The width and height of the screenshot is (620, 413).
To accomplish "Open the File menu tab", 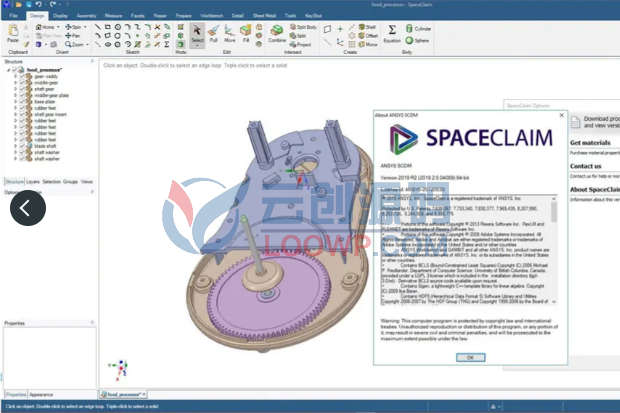I will pos(13,16).
